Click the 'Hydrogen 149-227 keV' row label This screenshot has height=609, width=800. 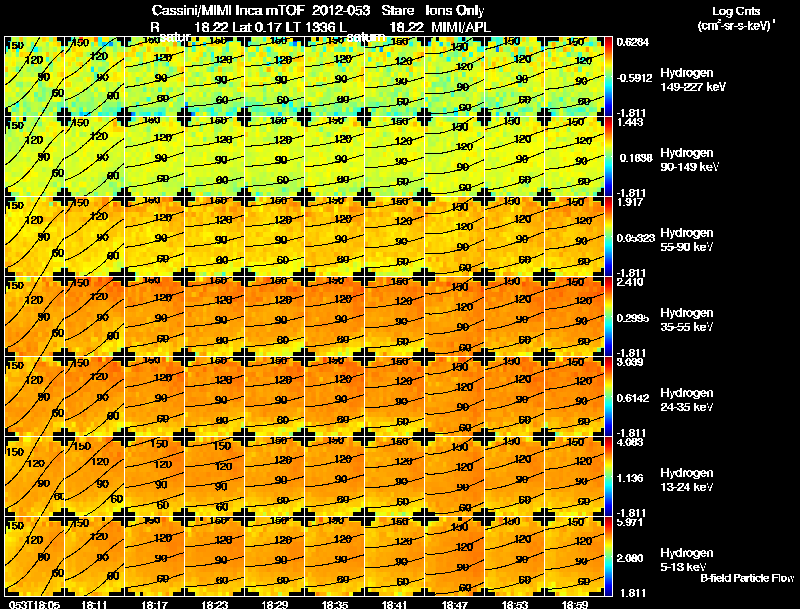click(x=692, y=80)
